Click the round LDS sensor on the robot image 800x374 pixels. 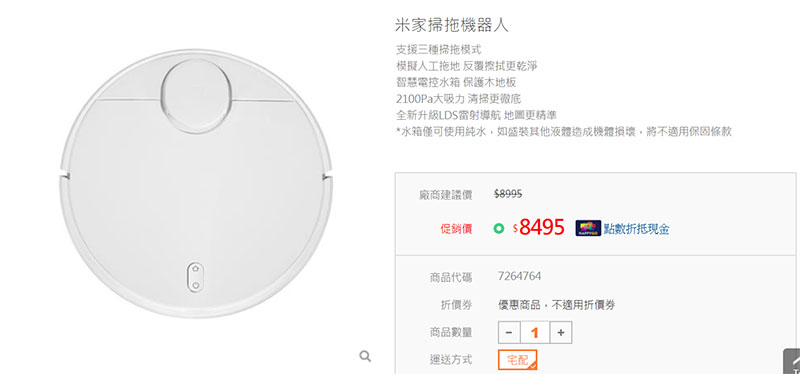(196, 96)
